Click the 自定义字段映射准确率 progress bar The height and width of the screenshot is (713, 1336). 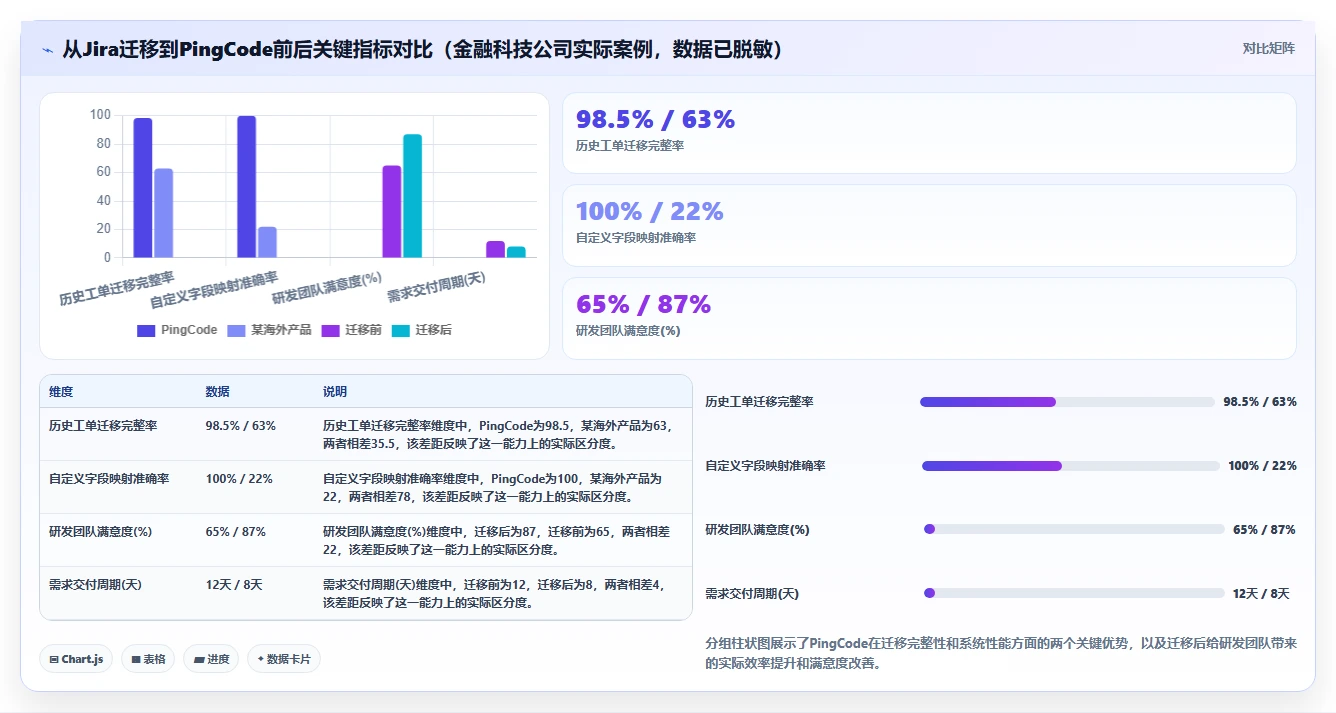coord(1070,466)
